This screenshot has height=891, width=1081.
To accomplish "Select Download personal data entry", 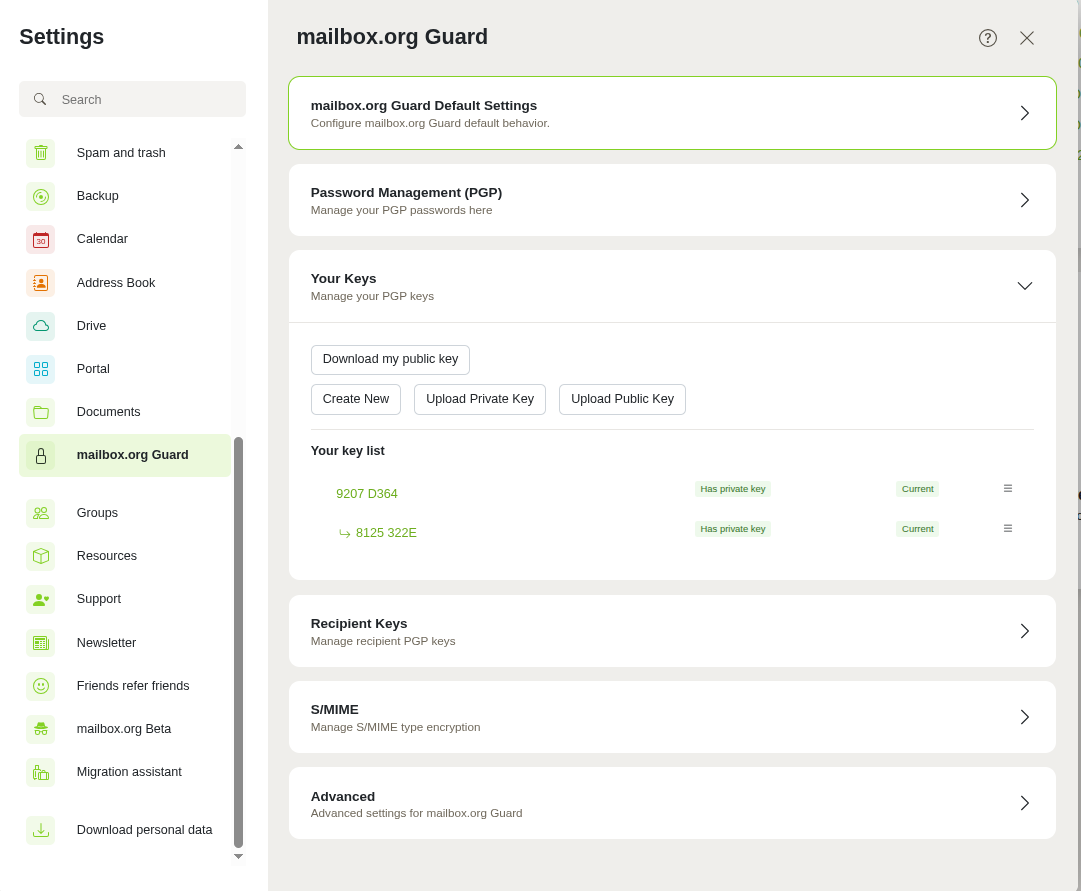I will pyautogui.click(x=125, y=830).
